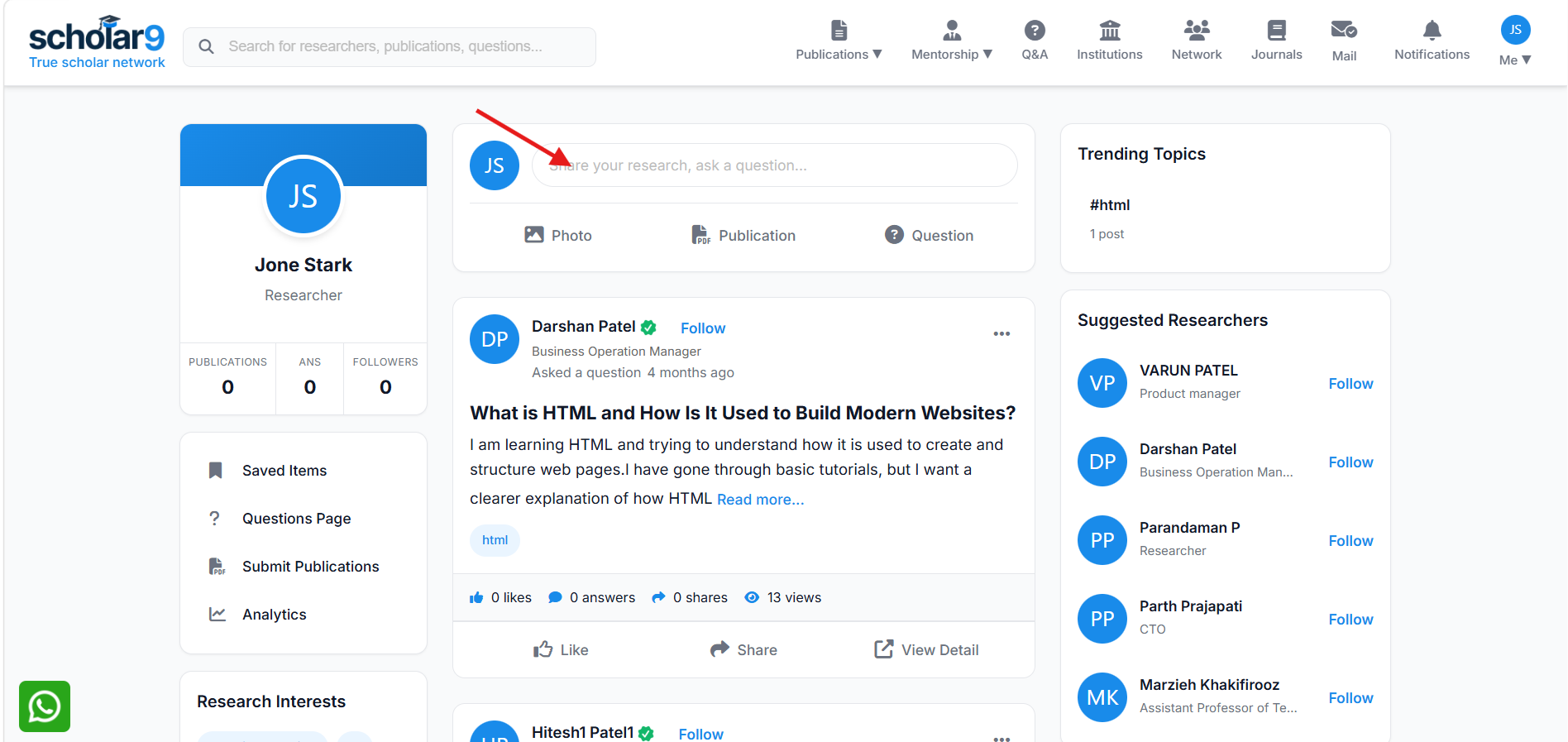The width and height of the screenshot is (1568, 742).
Task: Add a Photo to the post
Action: coord(558,235)
